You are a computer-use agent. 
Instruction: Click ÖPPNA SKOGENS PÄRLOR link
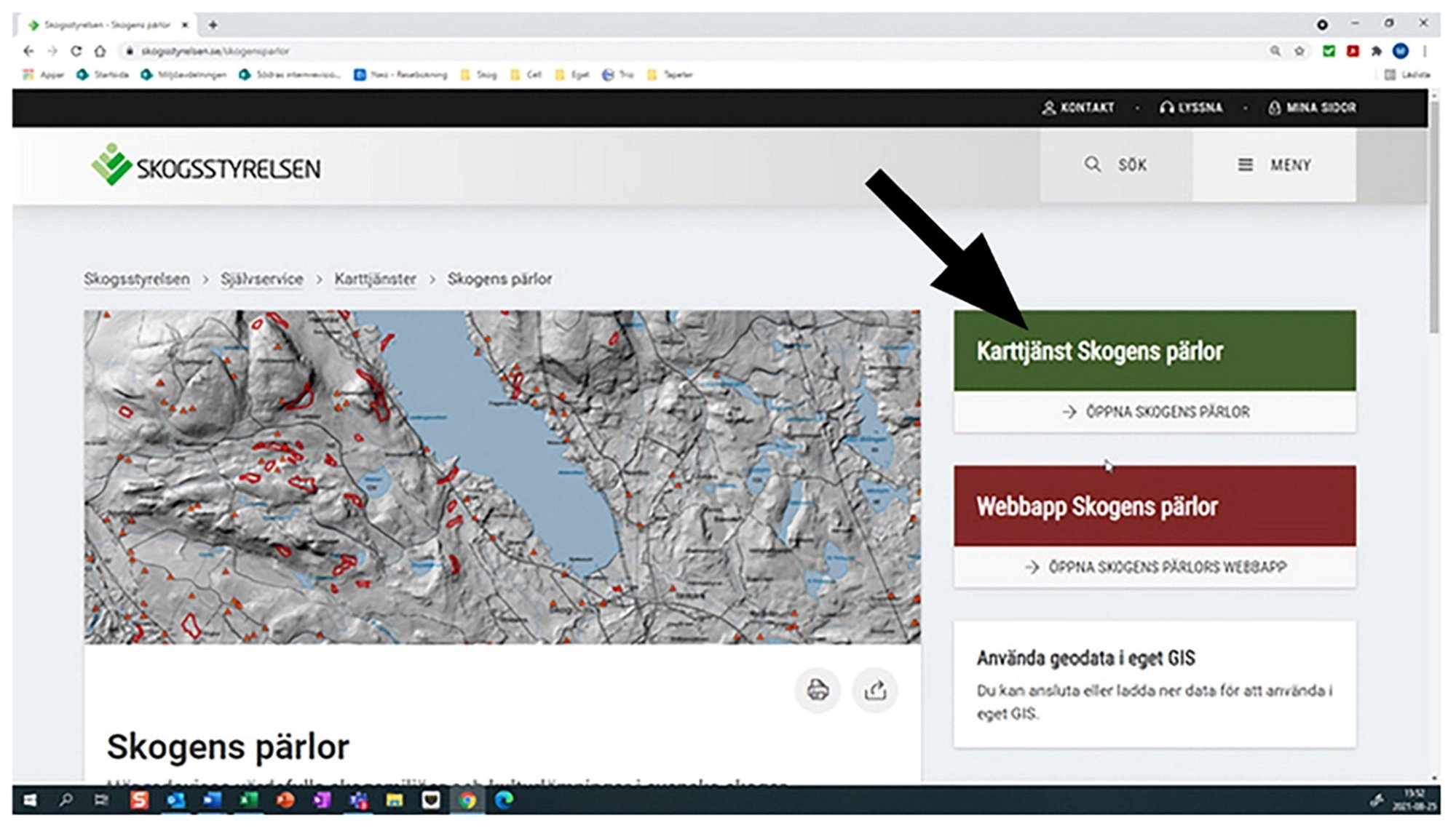point(1155,412)
